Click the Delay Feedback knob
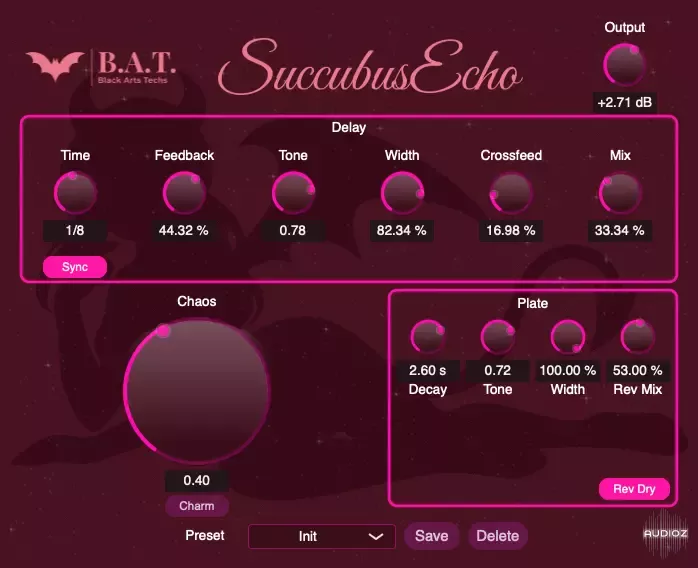This screenshot has height=568, width=698. pyautogui.click(x=184, y=193)
